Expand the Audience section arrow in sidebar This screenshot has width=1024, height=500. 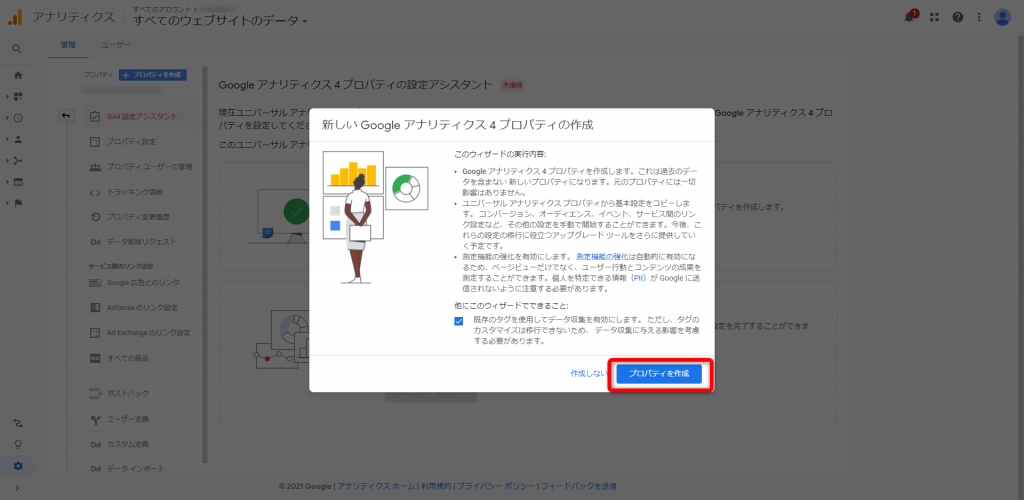click(7, 139)
